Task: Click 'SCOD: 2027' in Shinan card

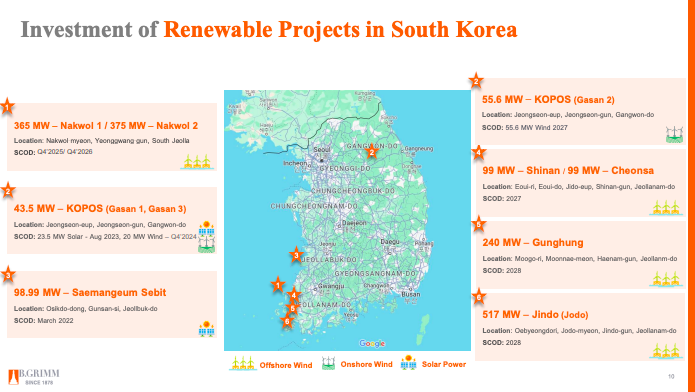Action: coord(502,199)
